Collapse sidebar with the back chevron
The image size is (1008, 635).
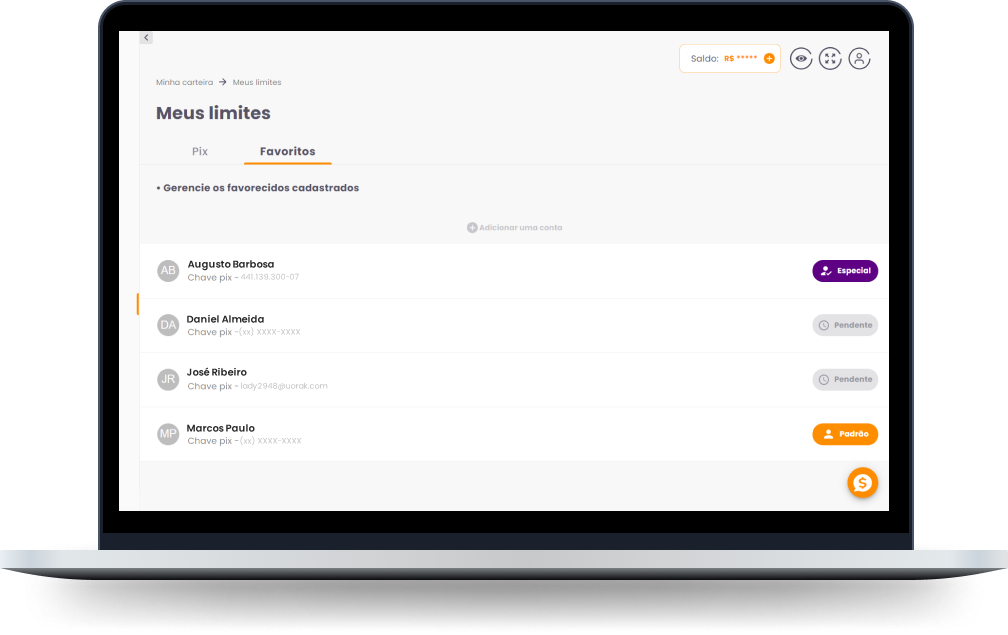click(x=146, y=37)
